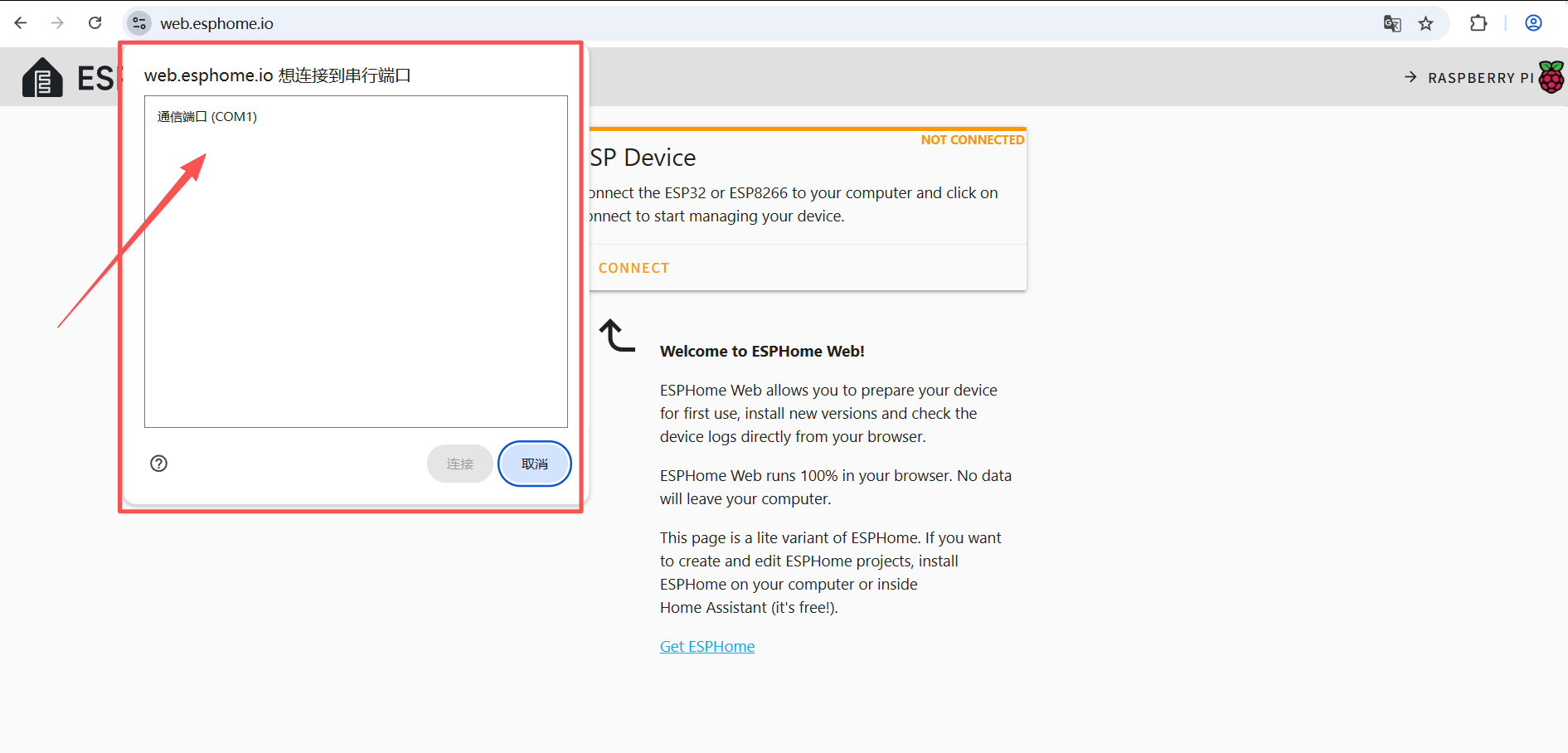Cancel the serial port dialog with 取消

coord(535,464)
